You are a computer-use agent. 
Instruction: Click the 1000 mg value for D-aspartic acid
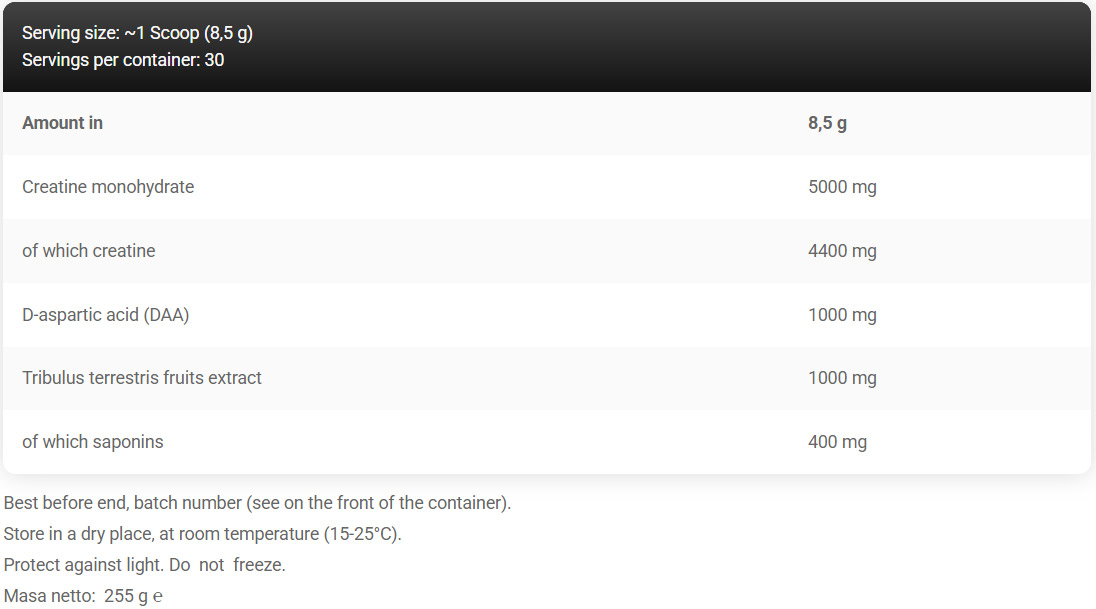tap(842, 315)
